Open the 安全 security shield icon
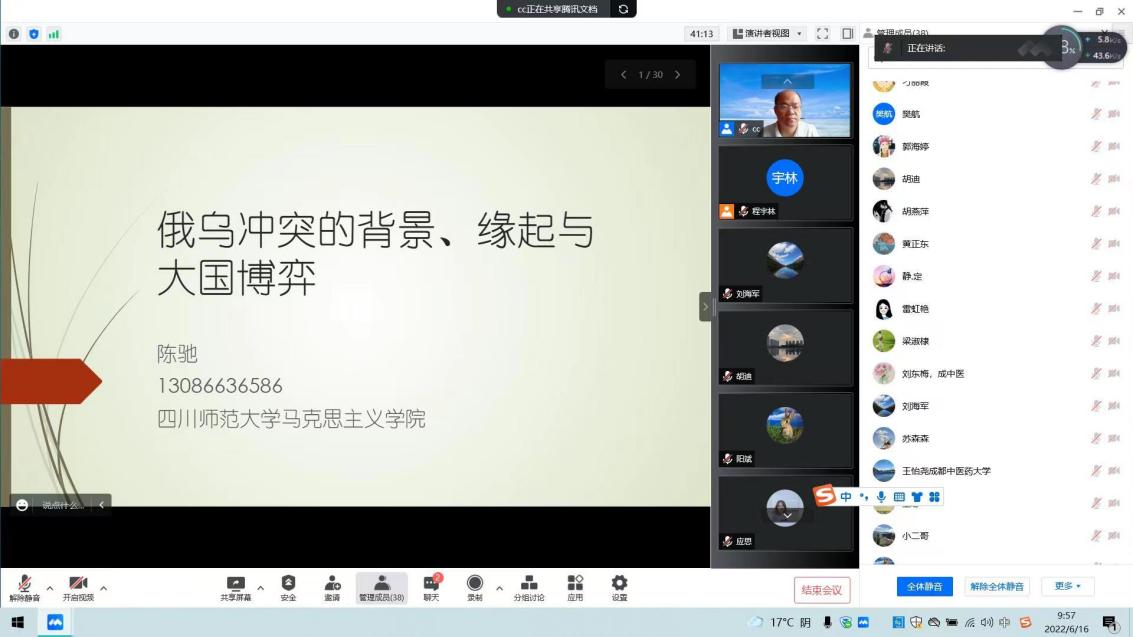 click(288, 587)
